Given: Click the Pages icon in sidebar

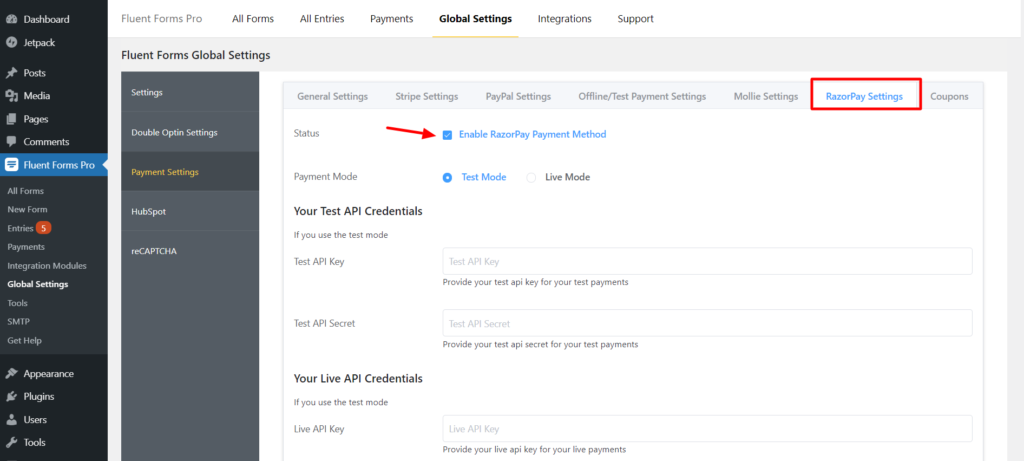Looking at the screenshot, I should [11, 119].
